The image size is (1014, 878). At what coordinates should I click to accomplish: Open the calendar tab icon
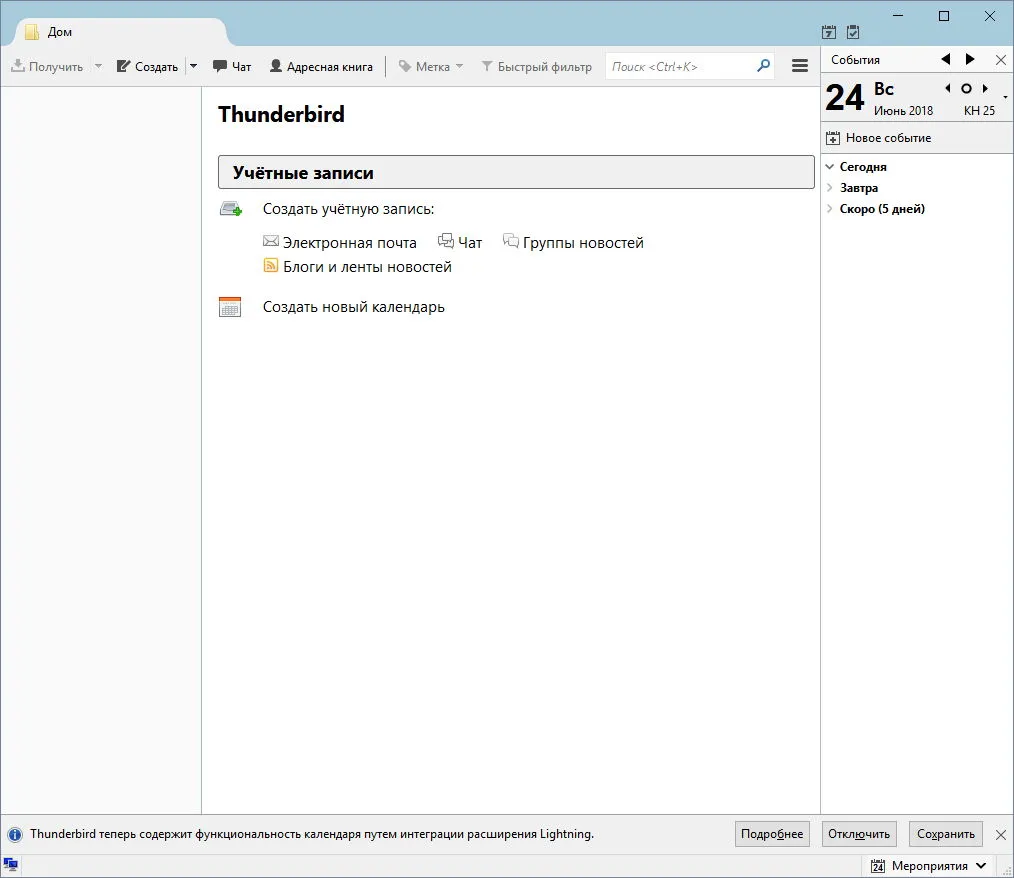[x=828, y=32]
